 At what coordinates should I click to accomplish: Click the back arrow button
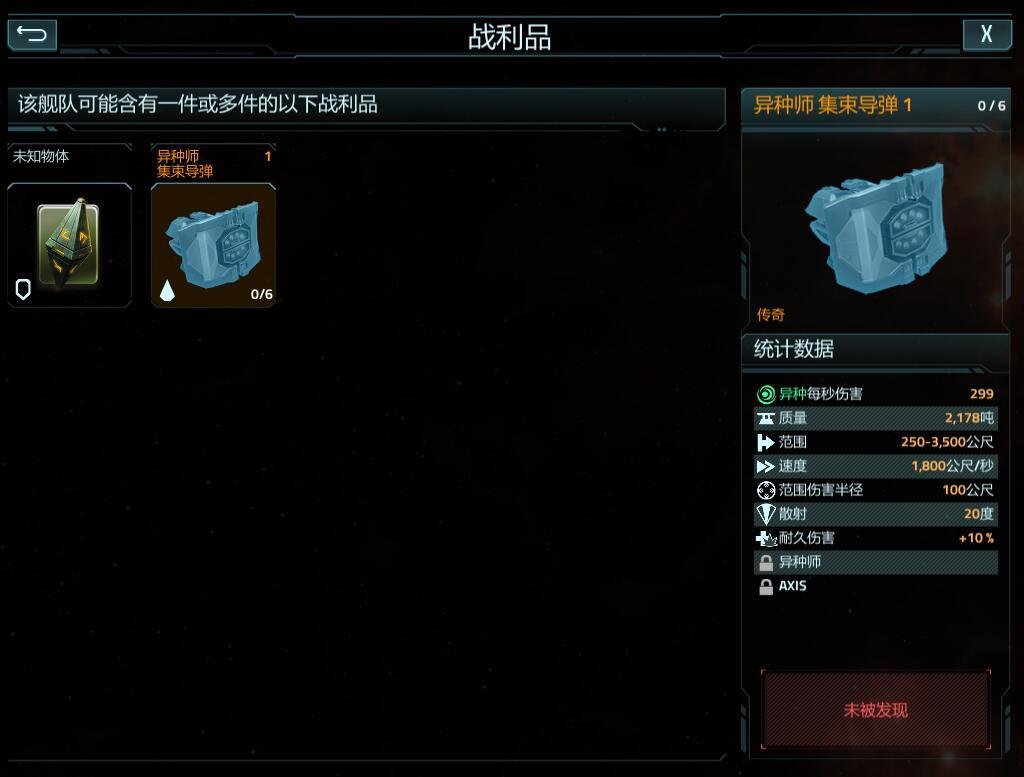tap(32, 34)
